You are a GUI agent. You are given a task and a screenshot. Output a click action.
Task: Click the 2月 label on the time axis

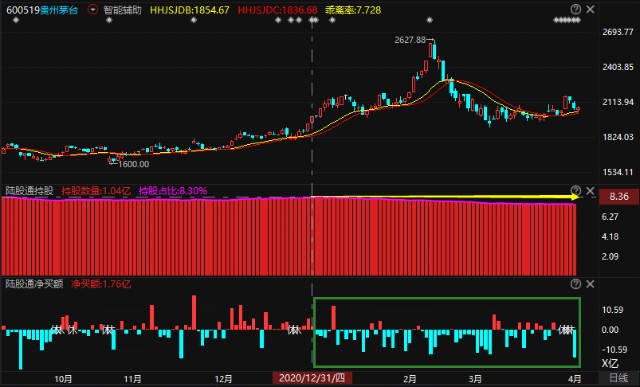[410, 379]
